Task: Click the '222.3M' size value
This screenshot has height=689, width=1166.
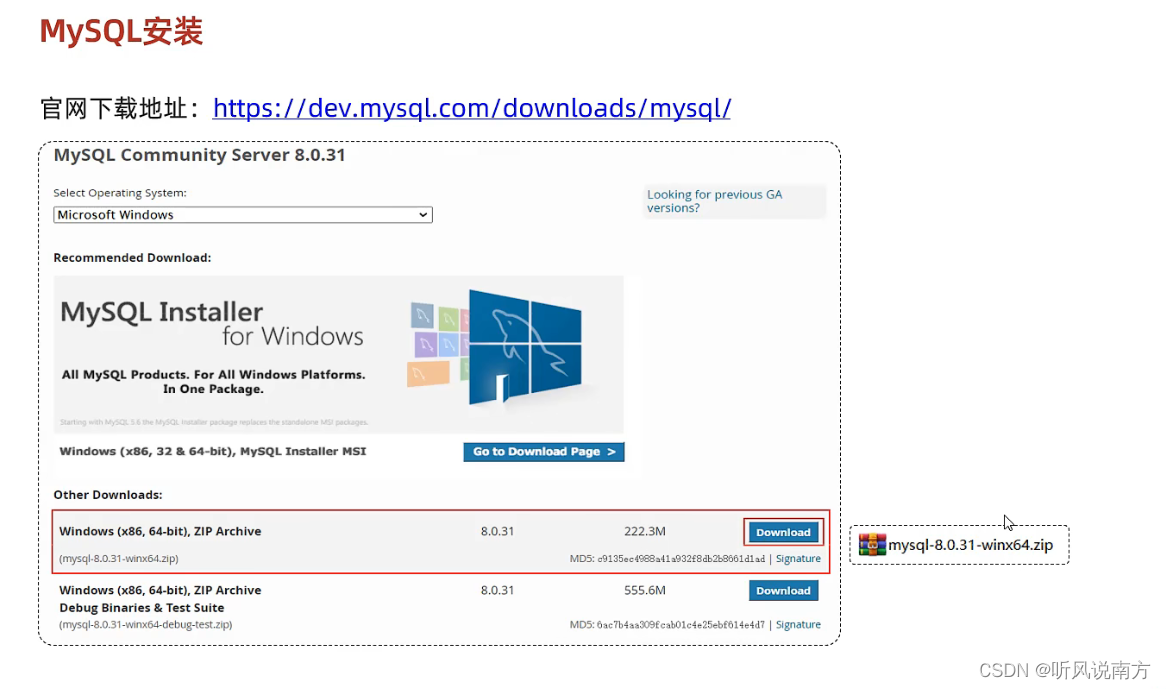Action: coord(645,531)
